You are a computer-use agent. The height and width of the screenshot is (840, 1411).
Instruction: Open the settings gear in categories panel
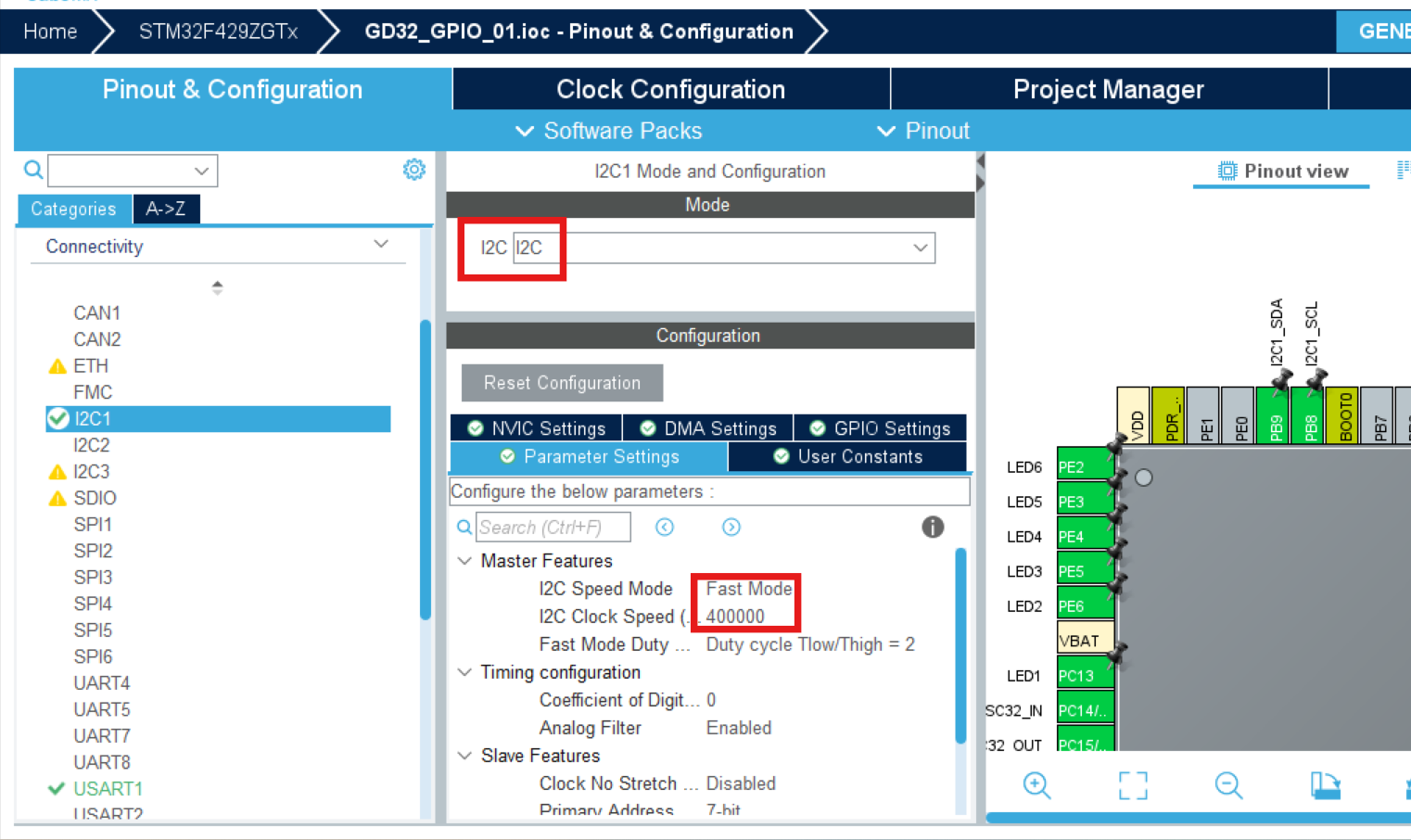coord(414,169)
